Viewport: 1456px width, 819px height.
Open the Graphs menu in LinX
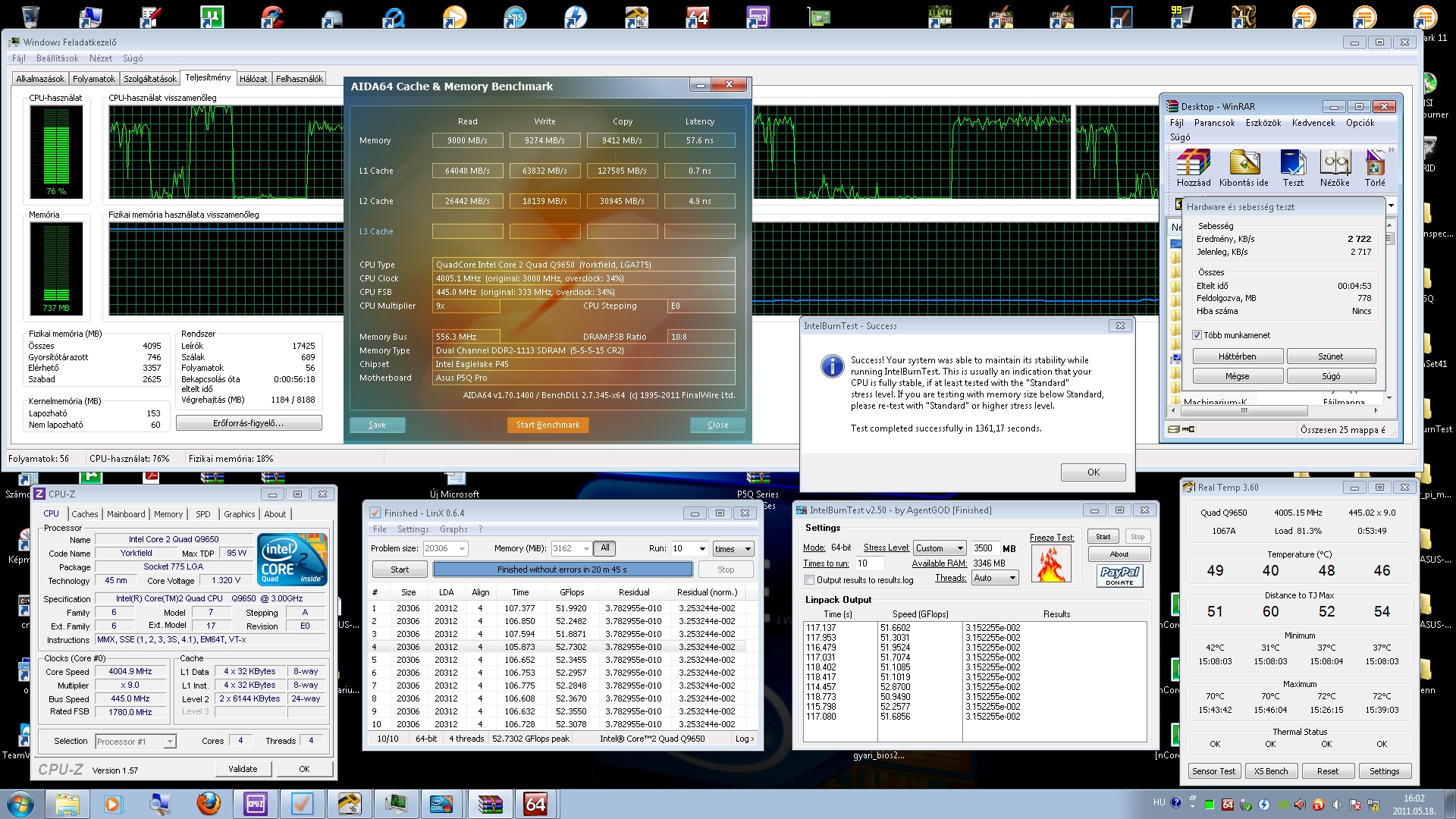tap(453, 529)
